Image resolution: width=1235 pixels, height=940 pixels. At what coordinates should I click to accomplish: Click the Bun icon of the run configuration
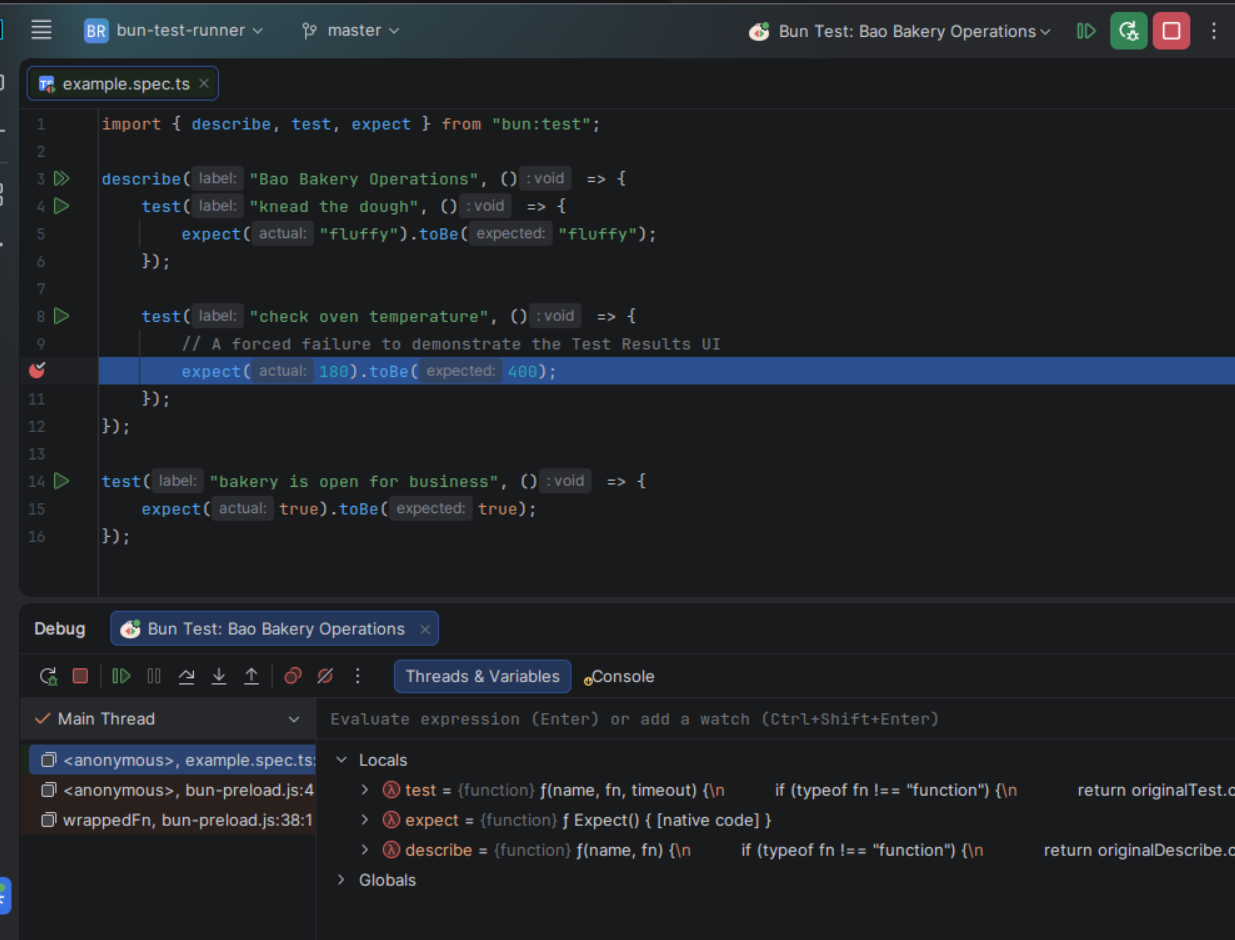coord(759,31)
